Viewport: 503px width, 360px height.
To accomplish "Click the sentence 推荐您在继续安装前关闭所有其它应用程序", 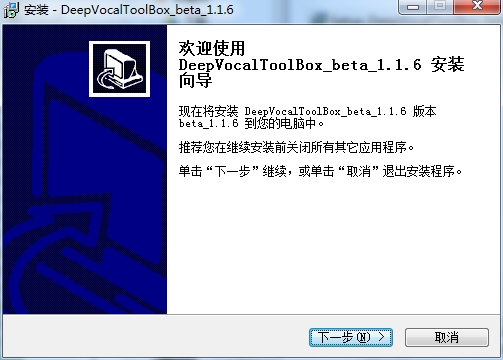I will (296, 147).
